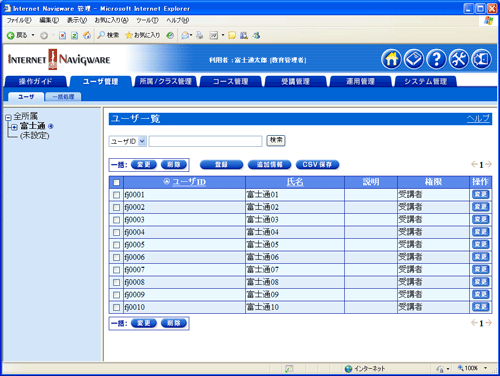Open the ユーザID search field dropdown
This screenshot has width=500, height=376.
point(142,141)
